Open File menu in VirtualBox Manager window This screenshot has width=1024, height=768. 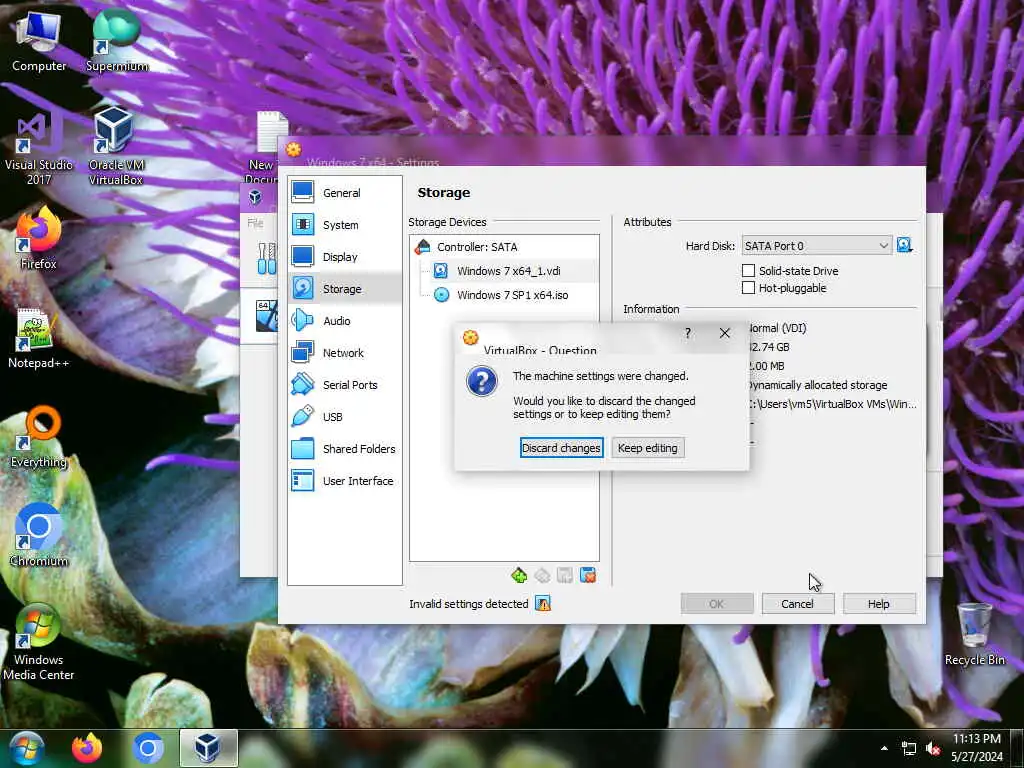click(x=255, y=223)
